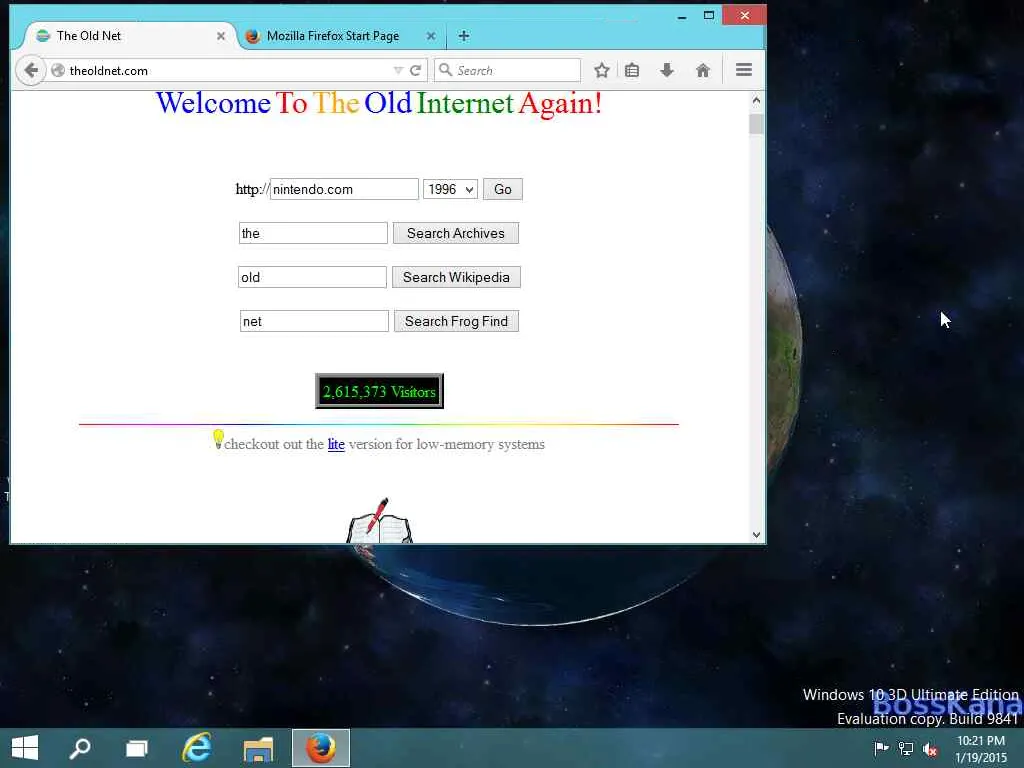
Task: Minimize the Firefox window
Action: point(682,16)
